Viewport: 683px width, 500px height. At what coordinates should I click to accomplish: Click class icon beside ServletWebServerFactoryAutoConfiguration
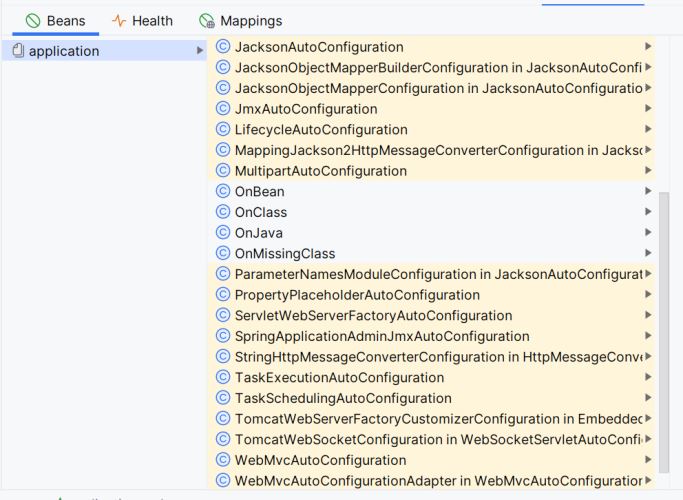coord(223,315)
